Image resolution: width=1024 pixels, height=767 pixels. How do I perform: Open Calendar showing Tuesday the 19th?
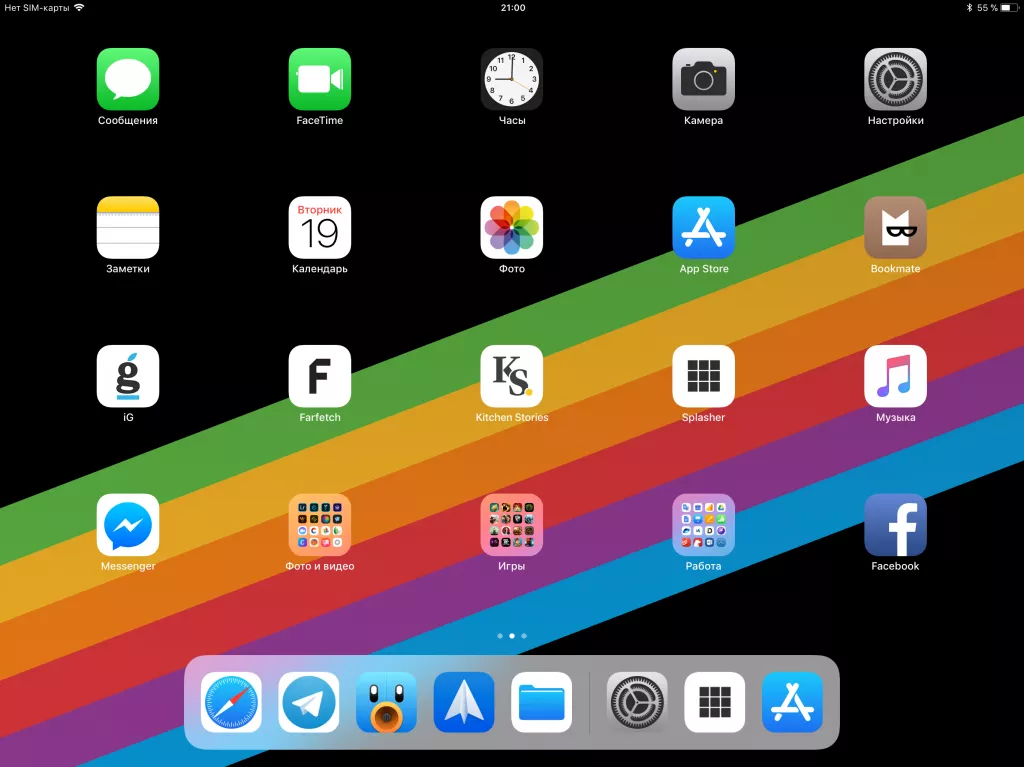coord(319,228)
